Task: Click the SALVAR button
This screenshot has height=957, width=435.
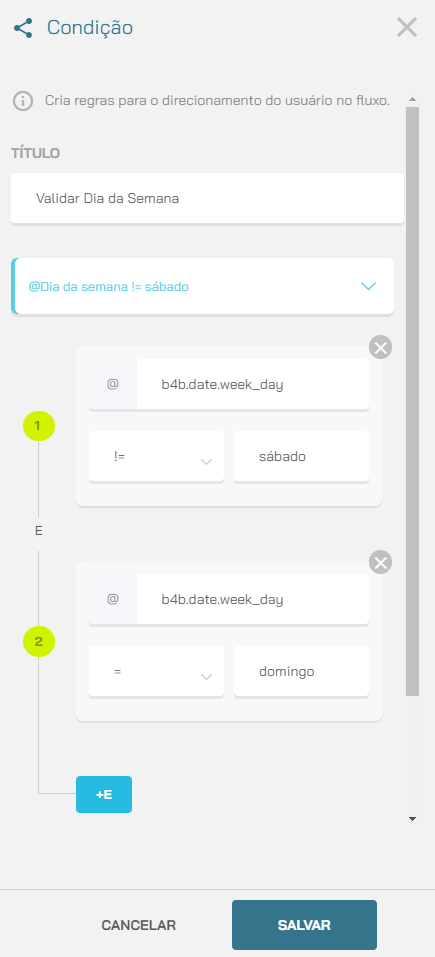Action: point(304,925)
